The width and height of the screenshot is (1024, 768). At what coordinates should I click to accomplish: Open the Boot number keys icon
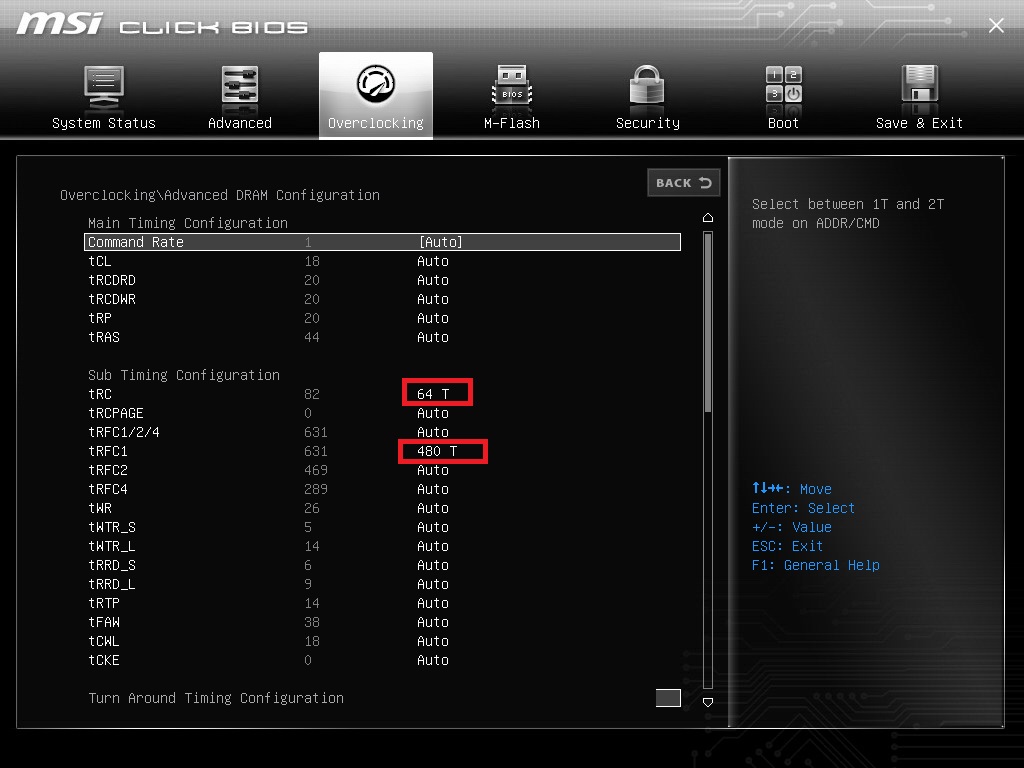[x=784, y=85]
